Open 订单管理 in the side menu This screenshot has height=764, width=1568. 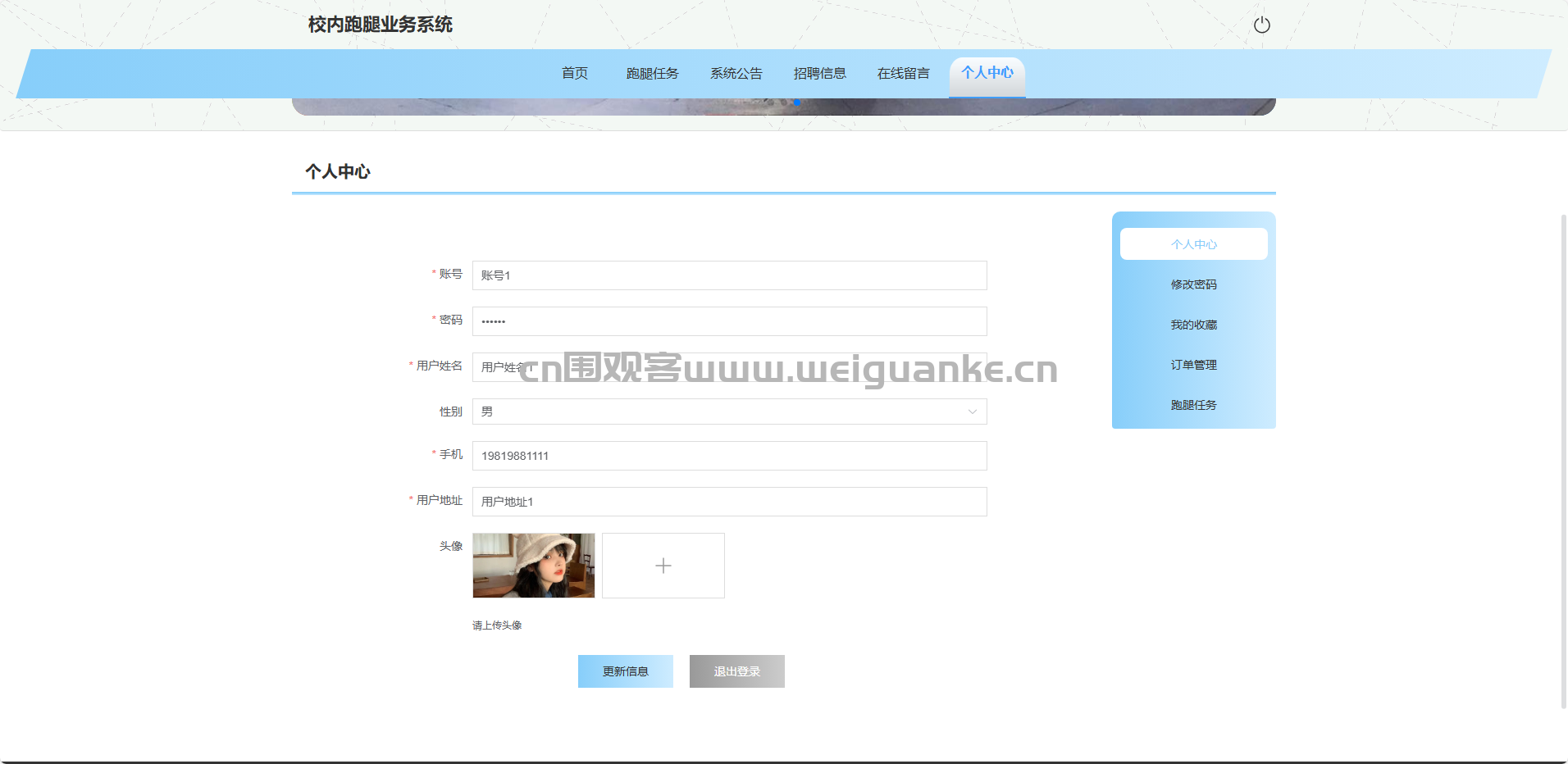pos(1193,365)
